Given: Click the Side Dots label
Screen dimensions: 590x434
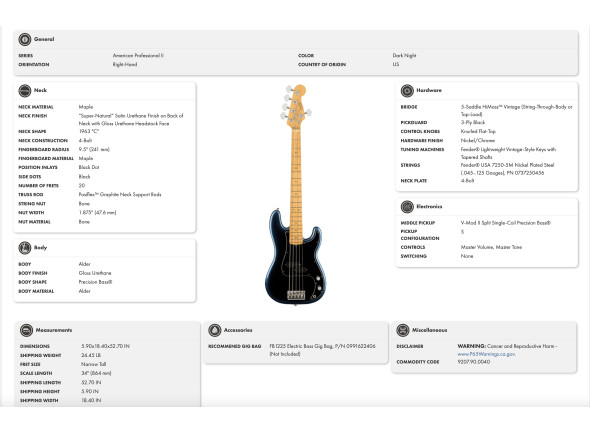Looking at the screenshot, I should coord(30,177).
